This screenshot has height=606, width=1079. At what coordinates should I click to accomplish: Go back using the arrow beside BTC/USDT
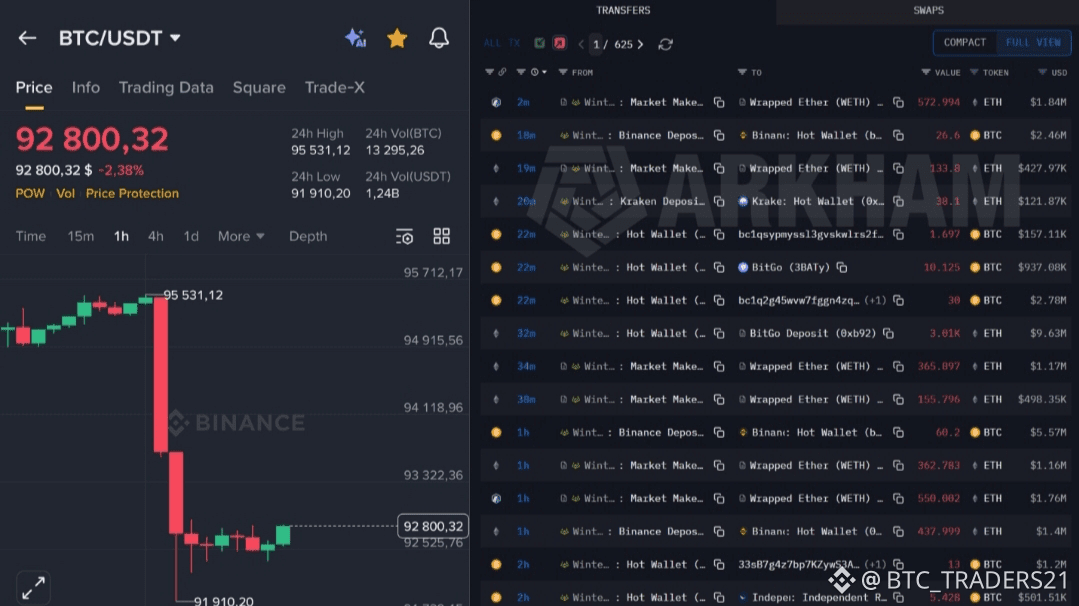click(27, 38)
